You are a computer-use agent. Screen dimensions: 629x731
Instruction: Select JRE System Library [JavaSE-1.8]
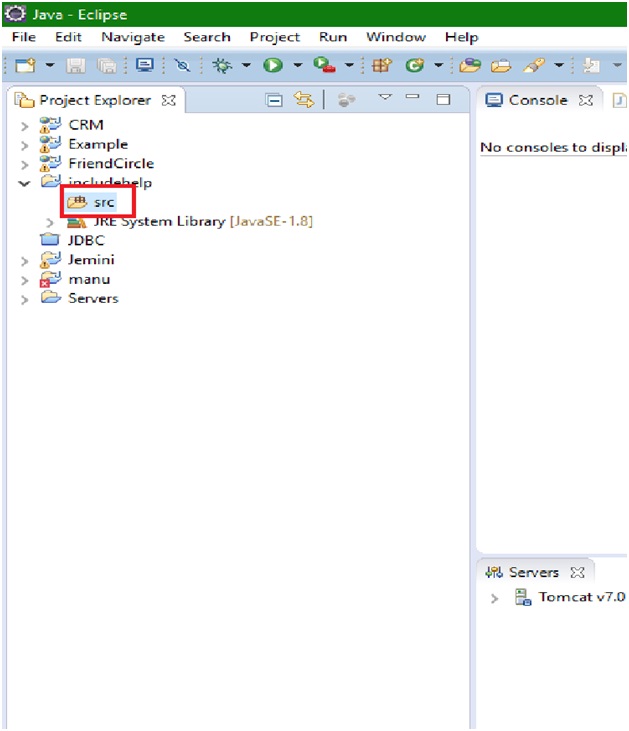click(x=190, y=221)
